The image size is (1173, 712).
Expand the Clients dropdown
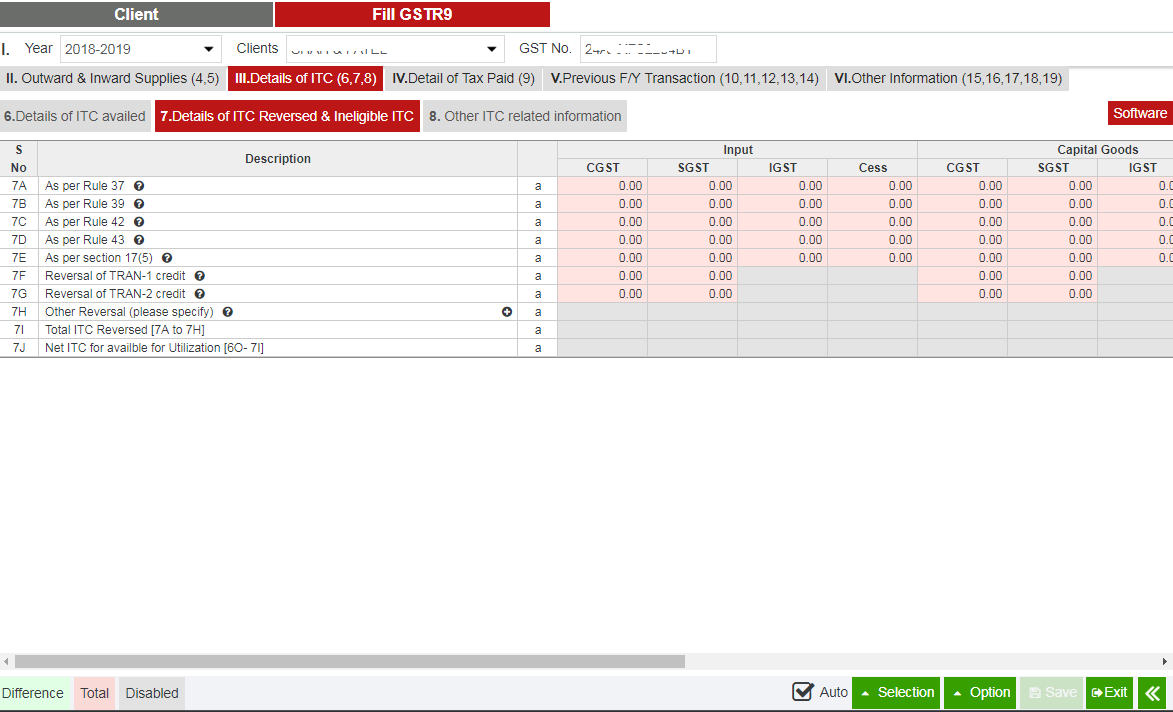pos(395,49)
